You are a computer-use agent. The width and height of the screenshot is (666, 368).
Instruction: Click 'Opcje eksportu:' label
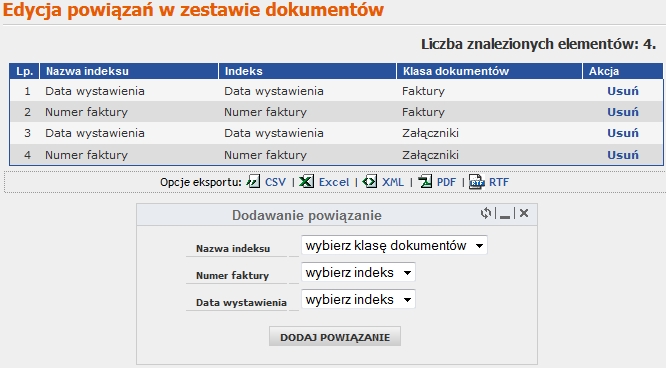coord(200,182)
